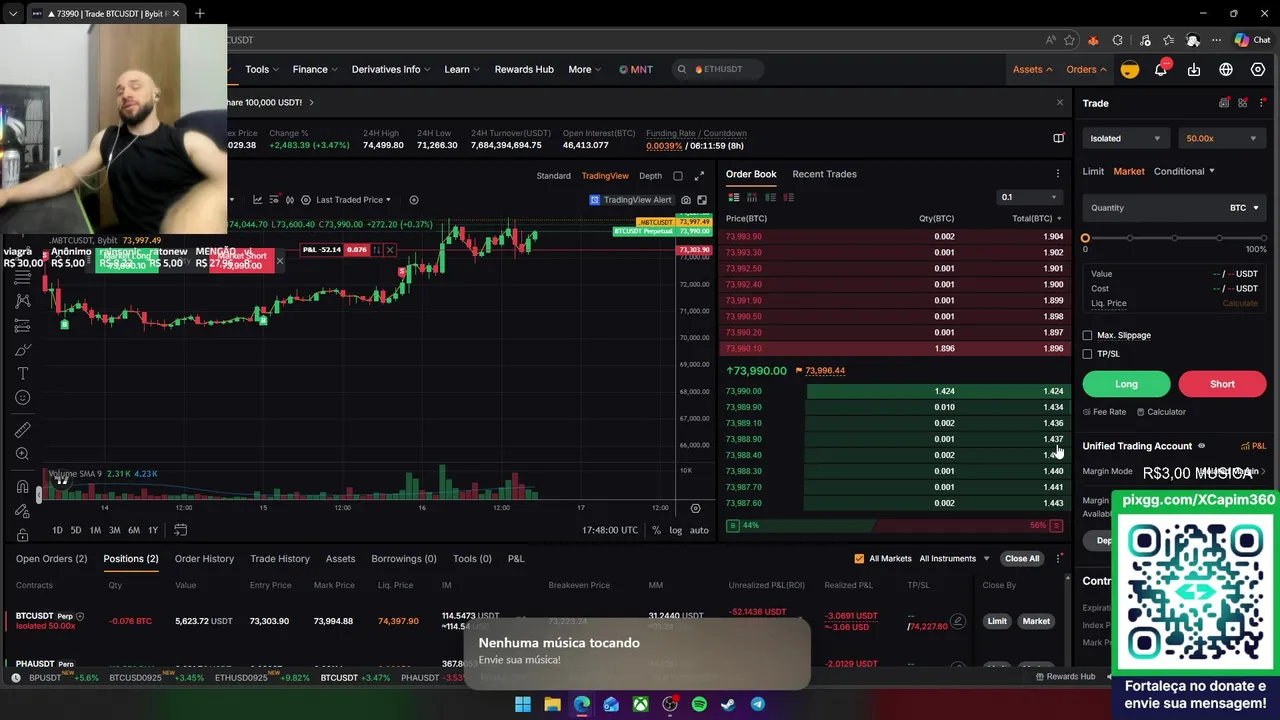Image resolution: width=1280 pixels, height=720 pixels.
Task: Select combined buy/sell order book view icon
Action: [734, 198]
